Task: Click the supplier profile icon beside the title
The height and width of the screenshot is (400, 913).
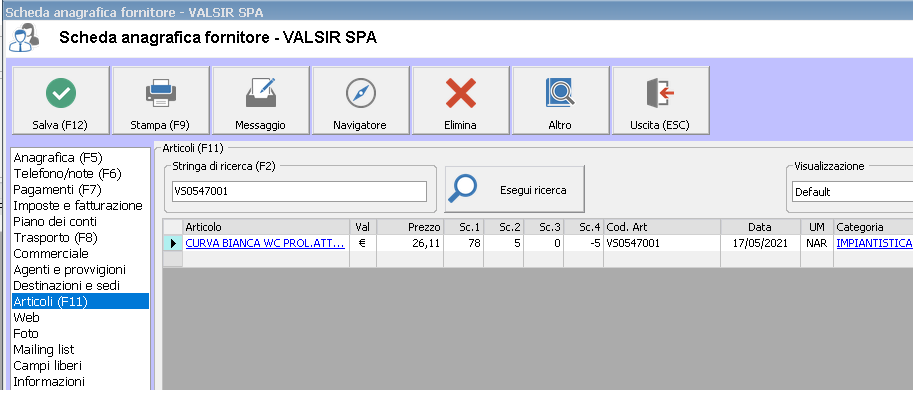Action: (24, 38)
